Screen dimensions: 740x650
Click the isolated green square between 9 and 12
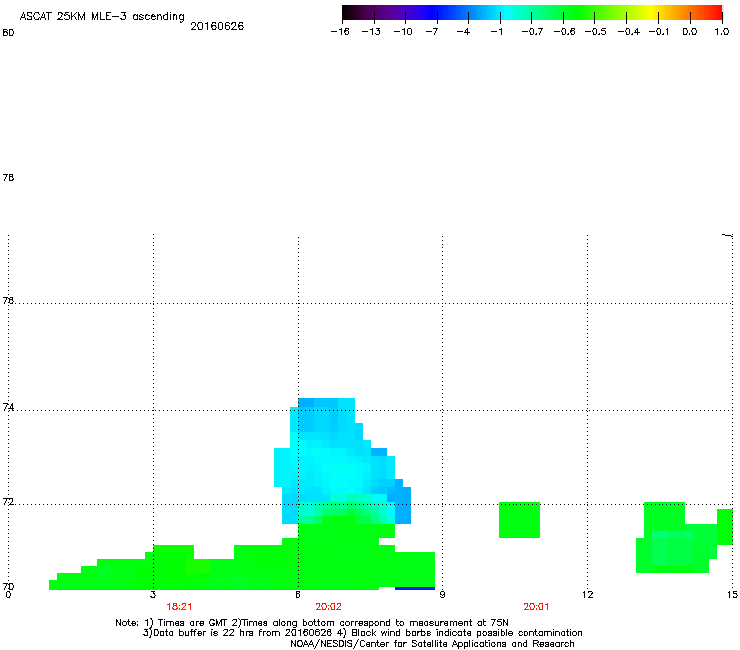(x=519, y=520)
